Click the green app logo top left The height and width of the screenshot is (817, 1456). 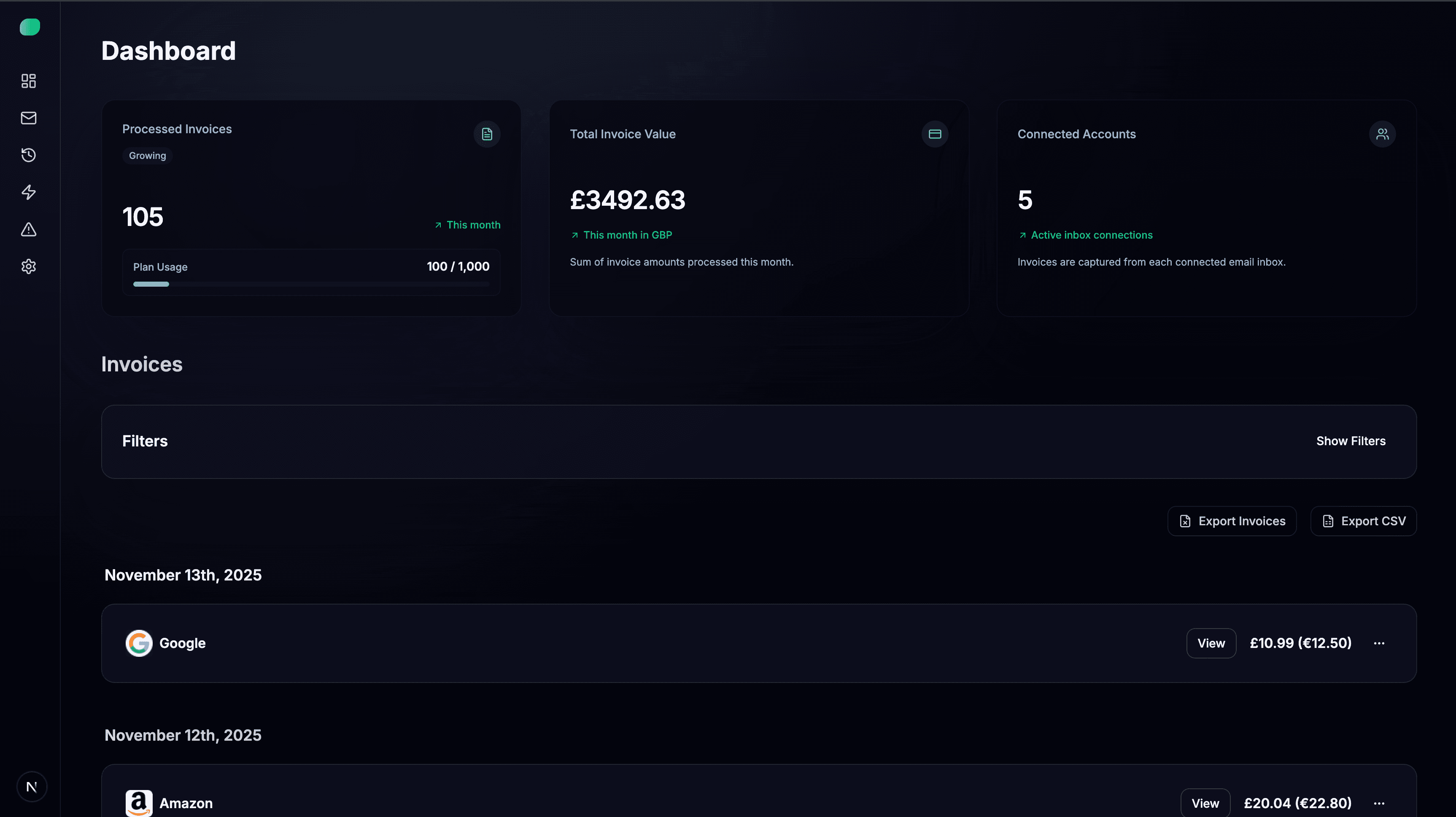click(30, 27)
